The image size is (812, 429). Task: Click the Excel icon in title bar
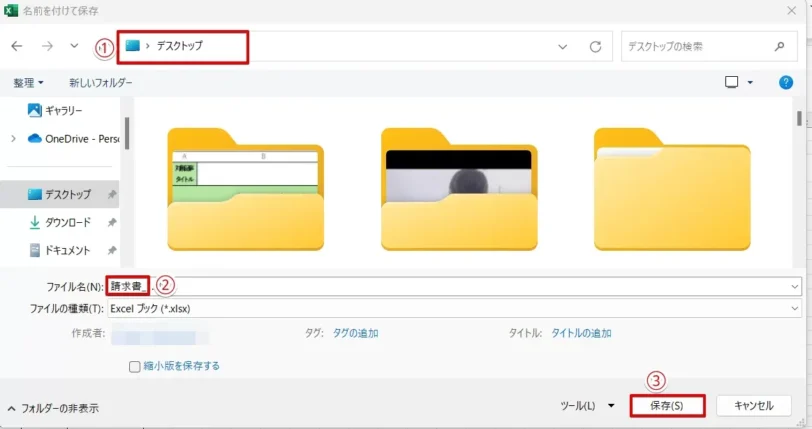(10, 10)
